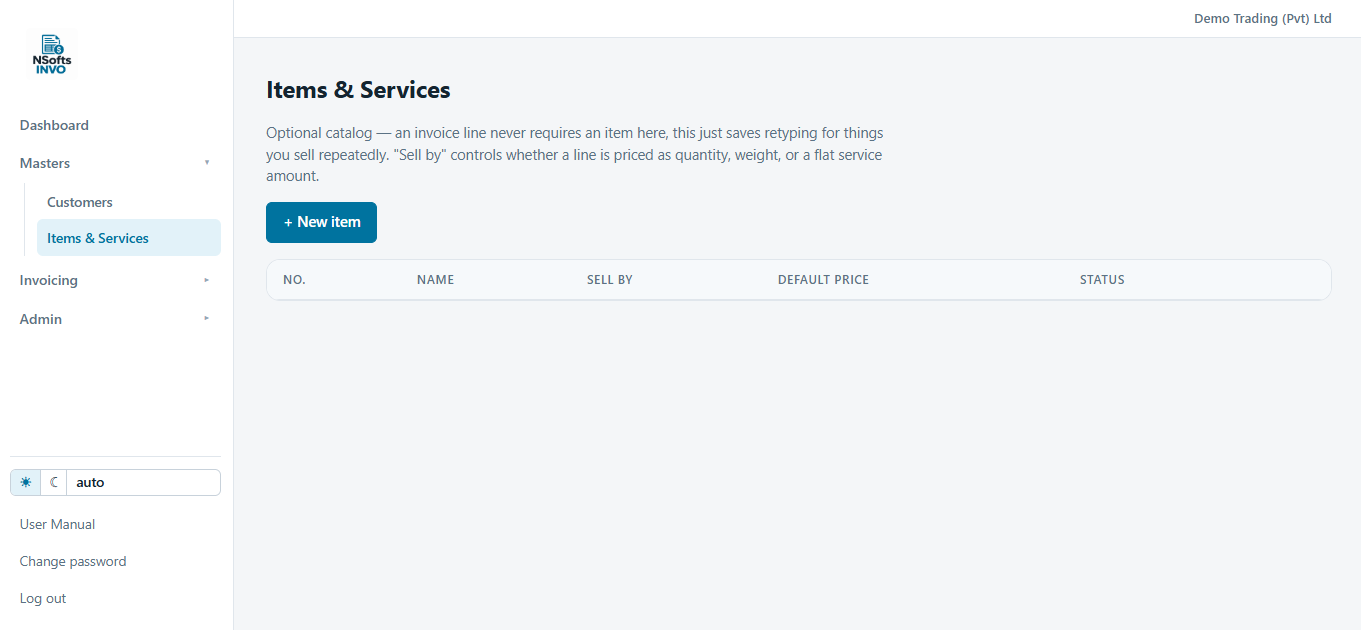
Task: Click the Items & Services page heading
Action: coord(358,90)
